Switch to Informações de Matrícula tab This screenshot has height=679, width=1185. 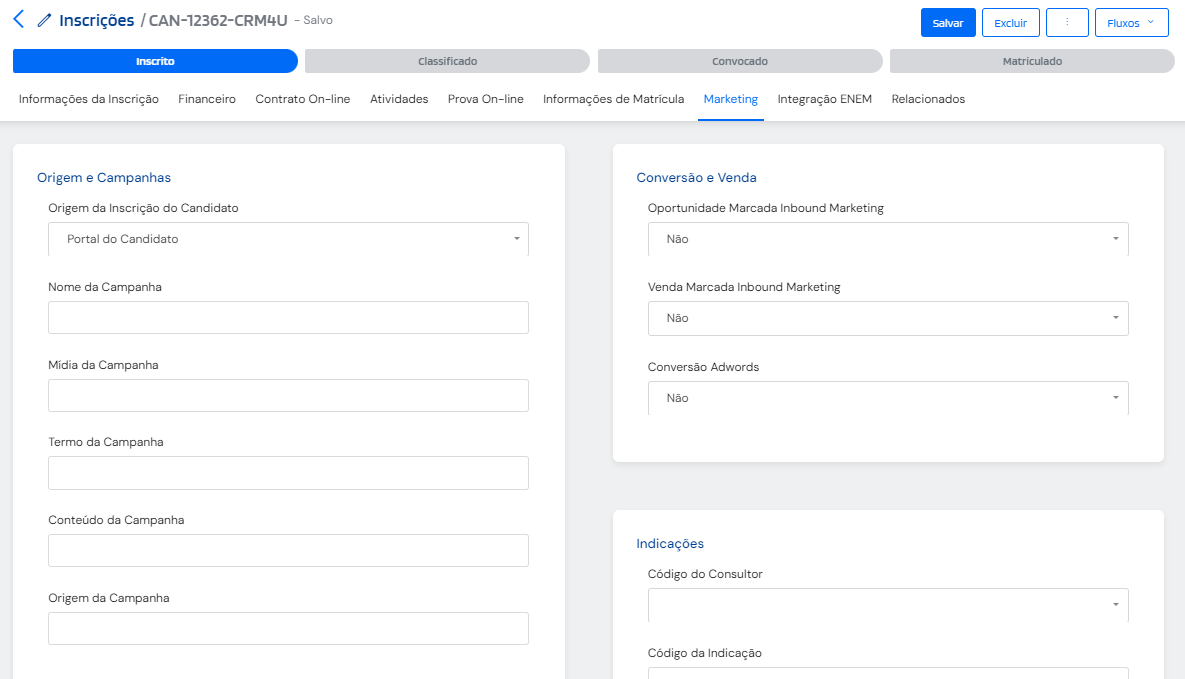point(614,99)
